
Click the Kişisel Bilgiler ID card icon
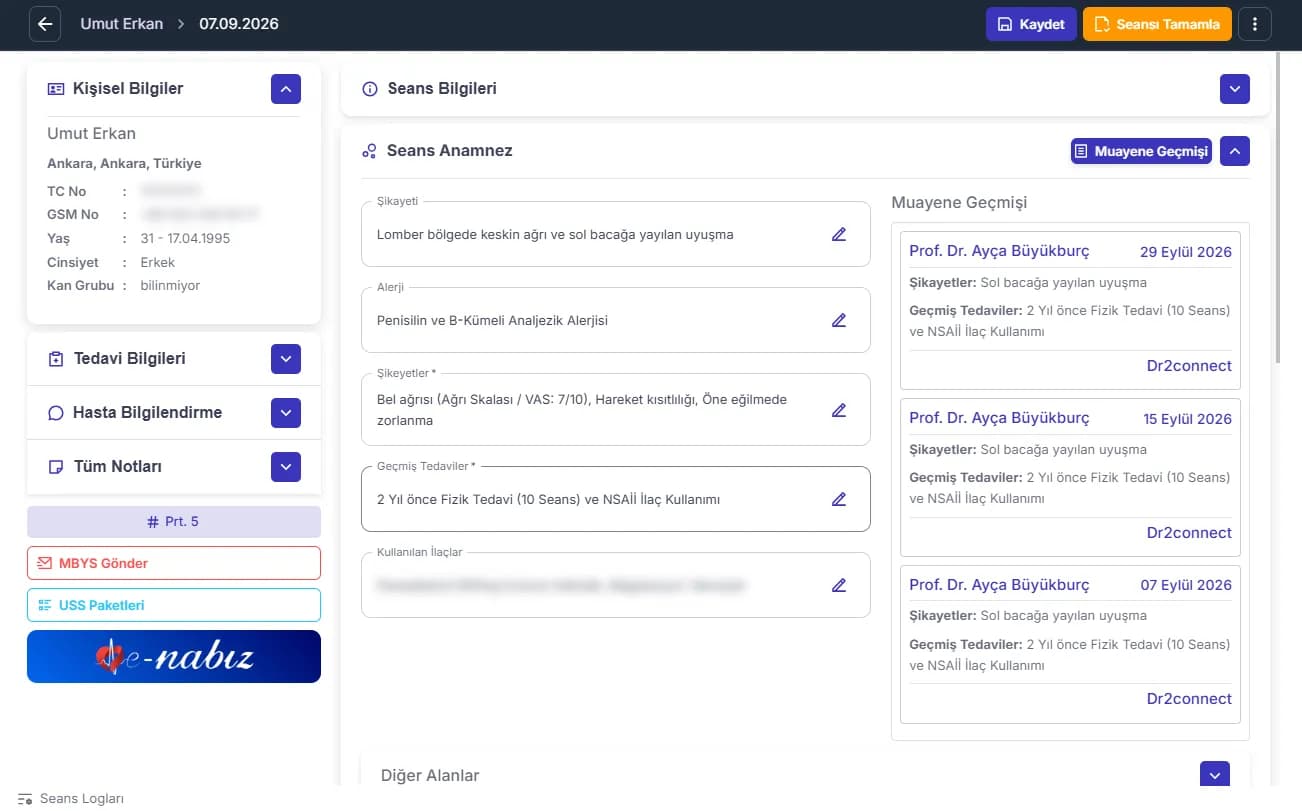pos(56,89)
